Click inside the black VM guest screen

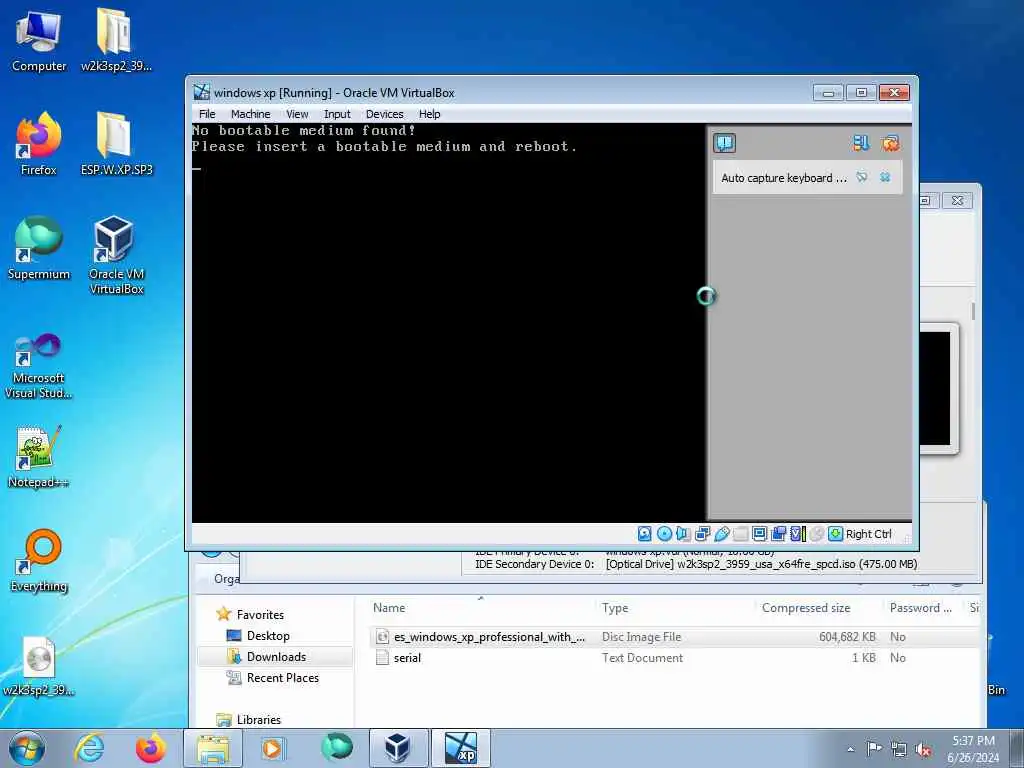[x=449, y=323]
